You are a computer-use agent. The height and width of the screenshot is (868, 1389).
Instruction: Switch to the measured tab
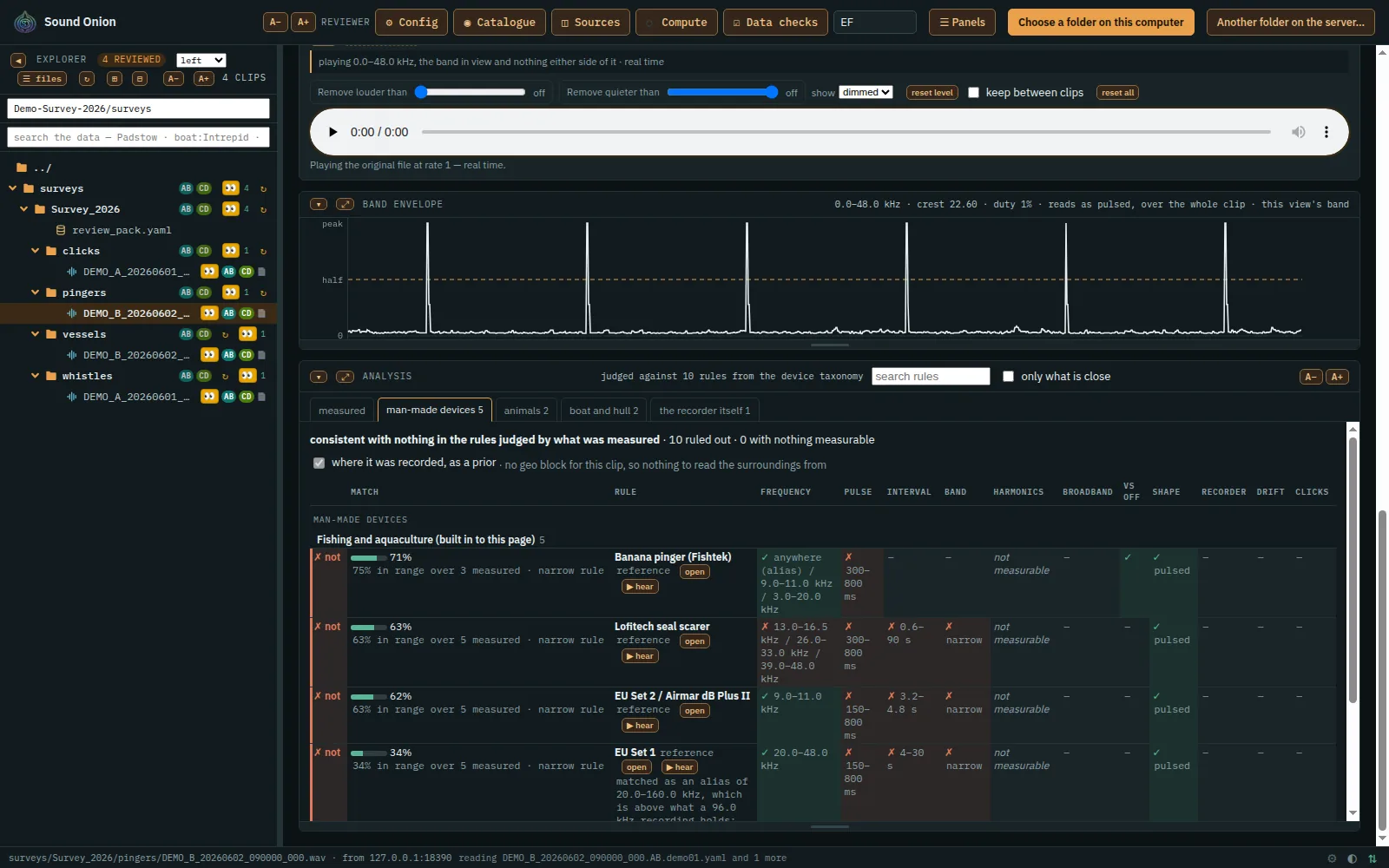pos(342,411)
